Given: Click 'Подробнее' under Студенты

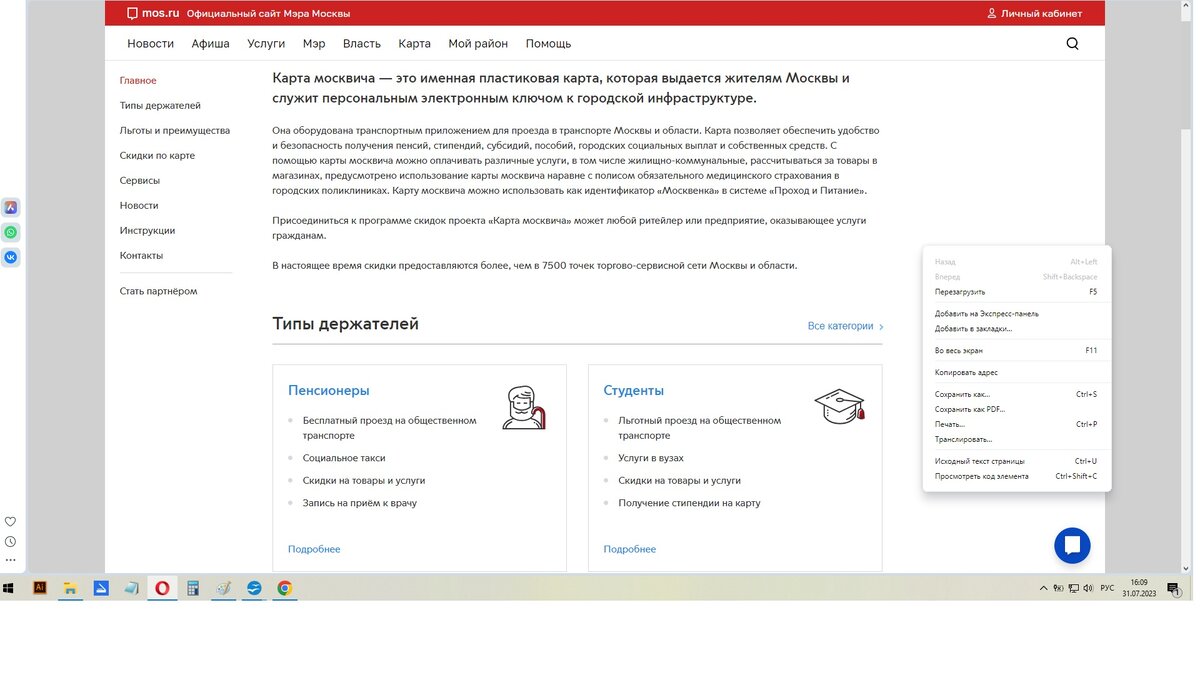Looking at the screenshot, I should click(x=629, y=549).
